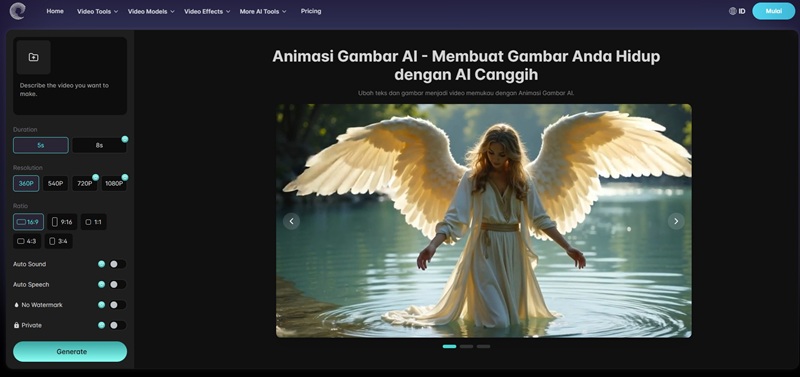Show the previous carousel slide
This screenshot has width=800, height=377.
point(291,221)
